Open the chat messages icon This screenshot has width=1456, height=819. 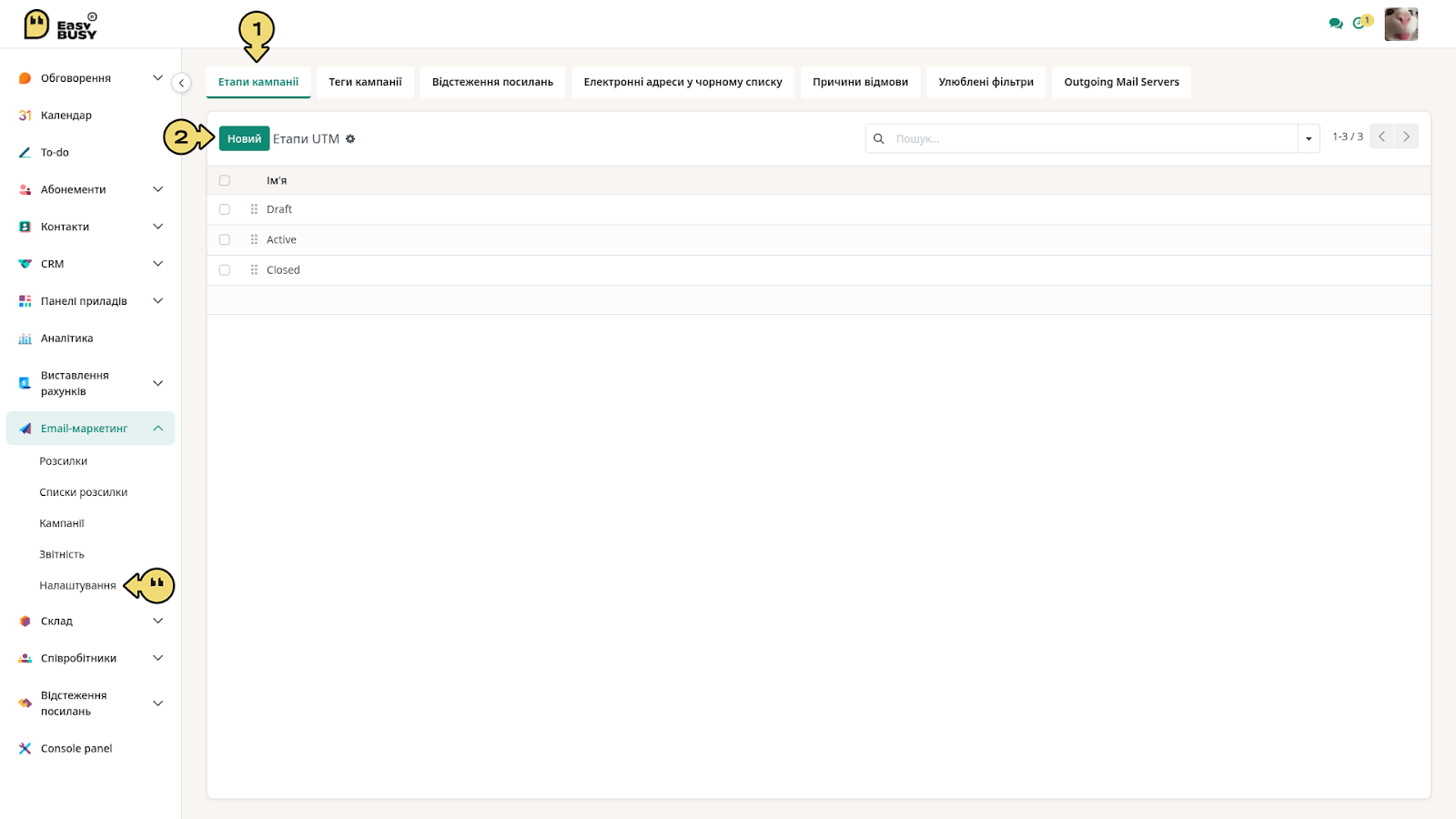[x=1335, y=24]
